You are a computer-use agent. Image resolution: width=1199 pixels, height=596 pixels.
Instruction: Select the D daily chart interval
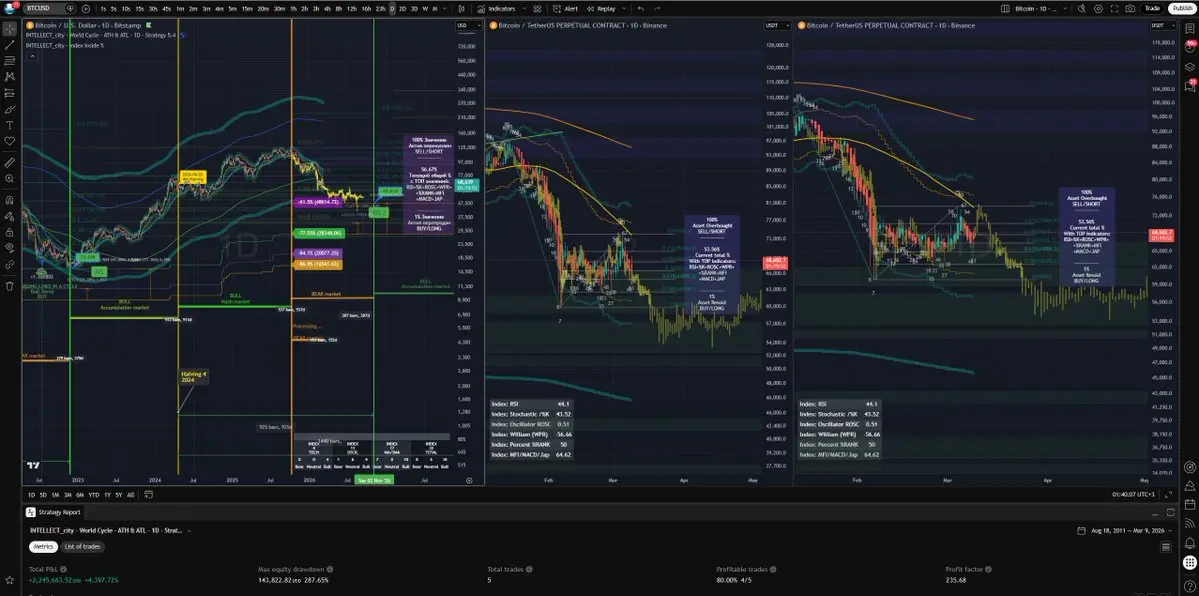tap(392, 8)
